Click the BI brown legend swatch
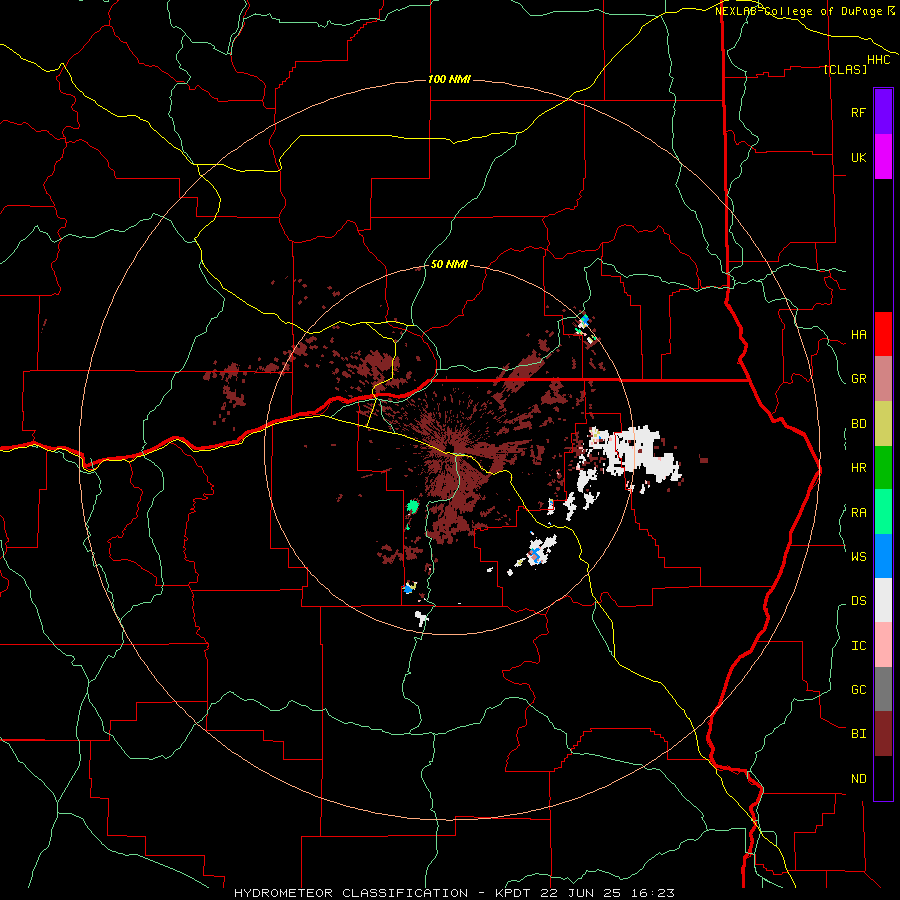This screenshot has height=900, width=900. click(883, 734)
